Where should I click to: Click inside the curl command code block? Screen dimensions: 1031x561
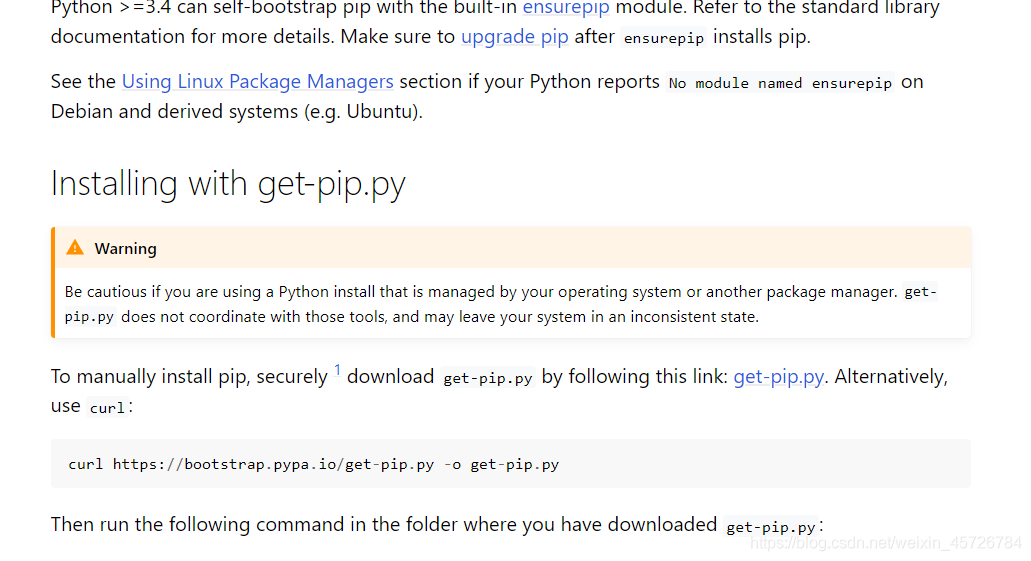point(700,464)
